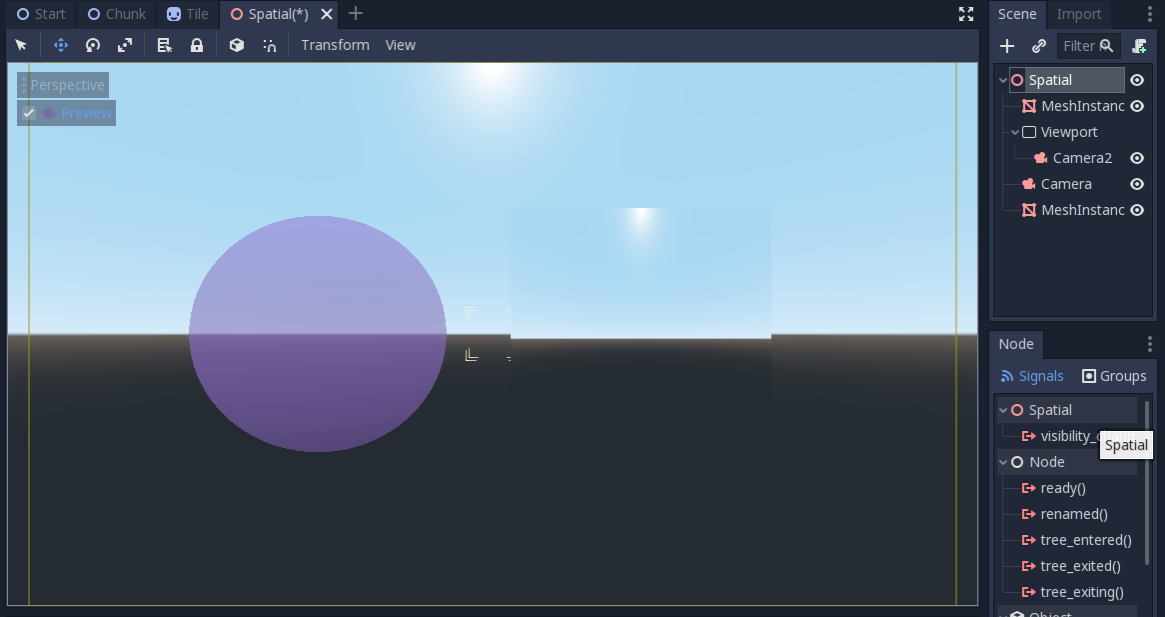Open the Transform menu

335,45
